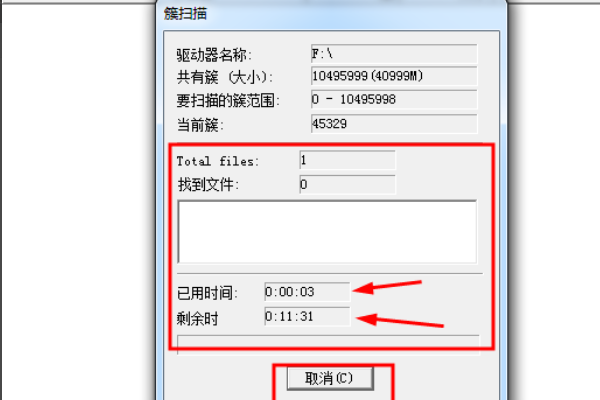Select the total clusters field 10495999(40999M)
Screen dimensions: 600x400
coord(394,76)
